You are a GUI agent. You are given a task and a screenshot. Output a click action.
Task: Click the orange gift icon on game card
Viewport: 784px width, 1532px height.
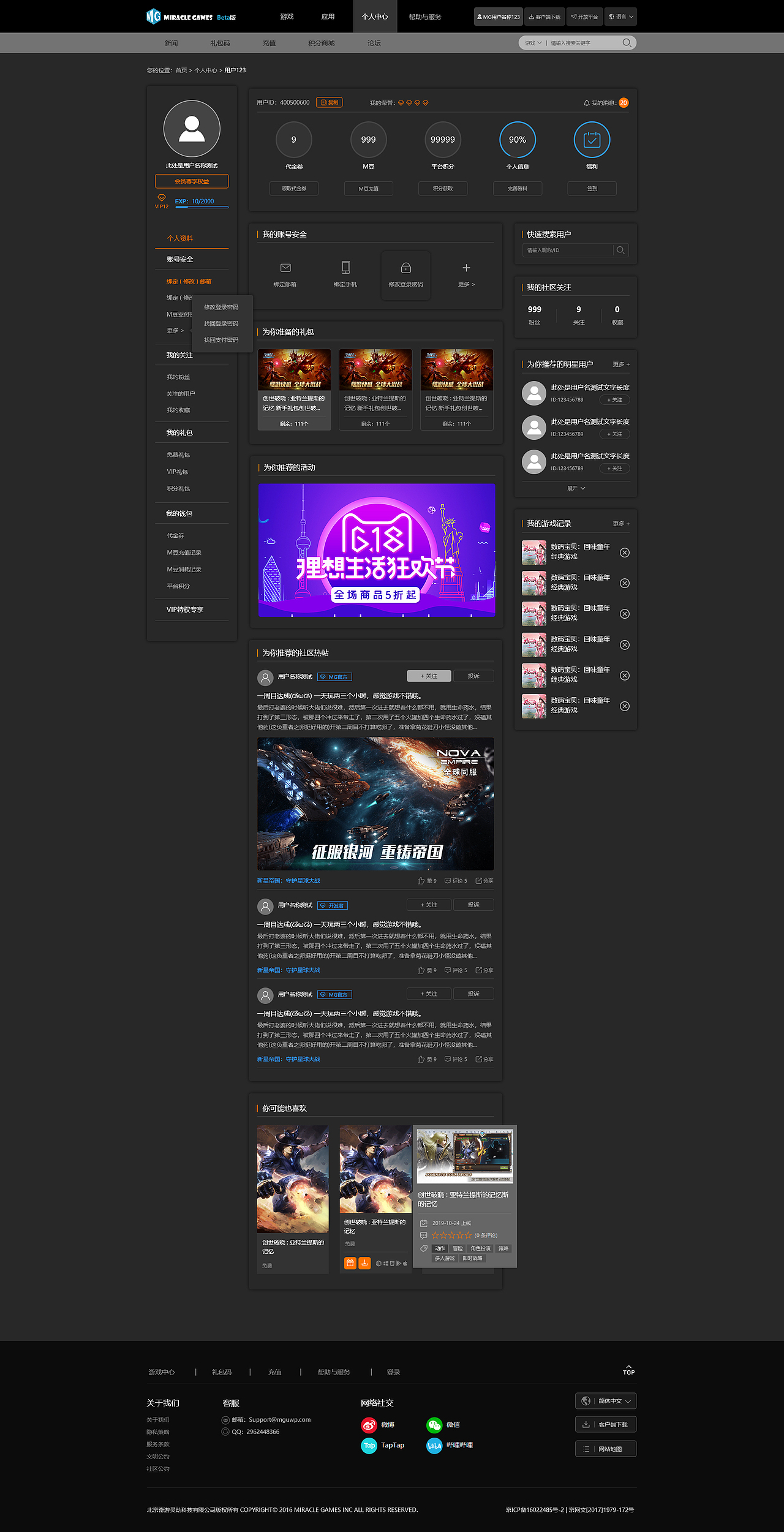(x=350, y=1263)
